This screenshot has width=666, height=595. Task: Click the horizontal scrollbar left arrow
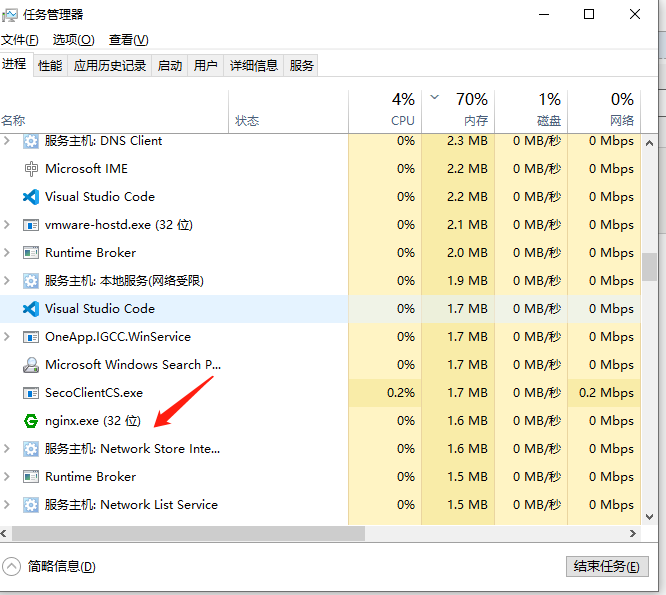point(4,533)
